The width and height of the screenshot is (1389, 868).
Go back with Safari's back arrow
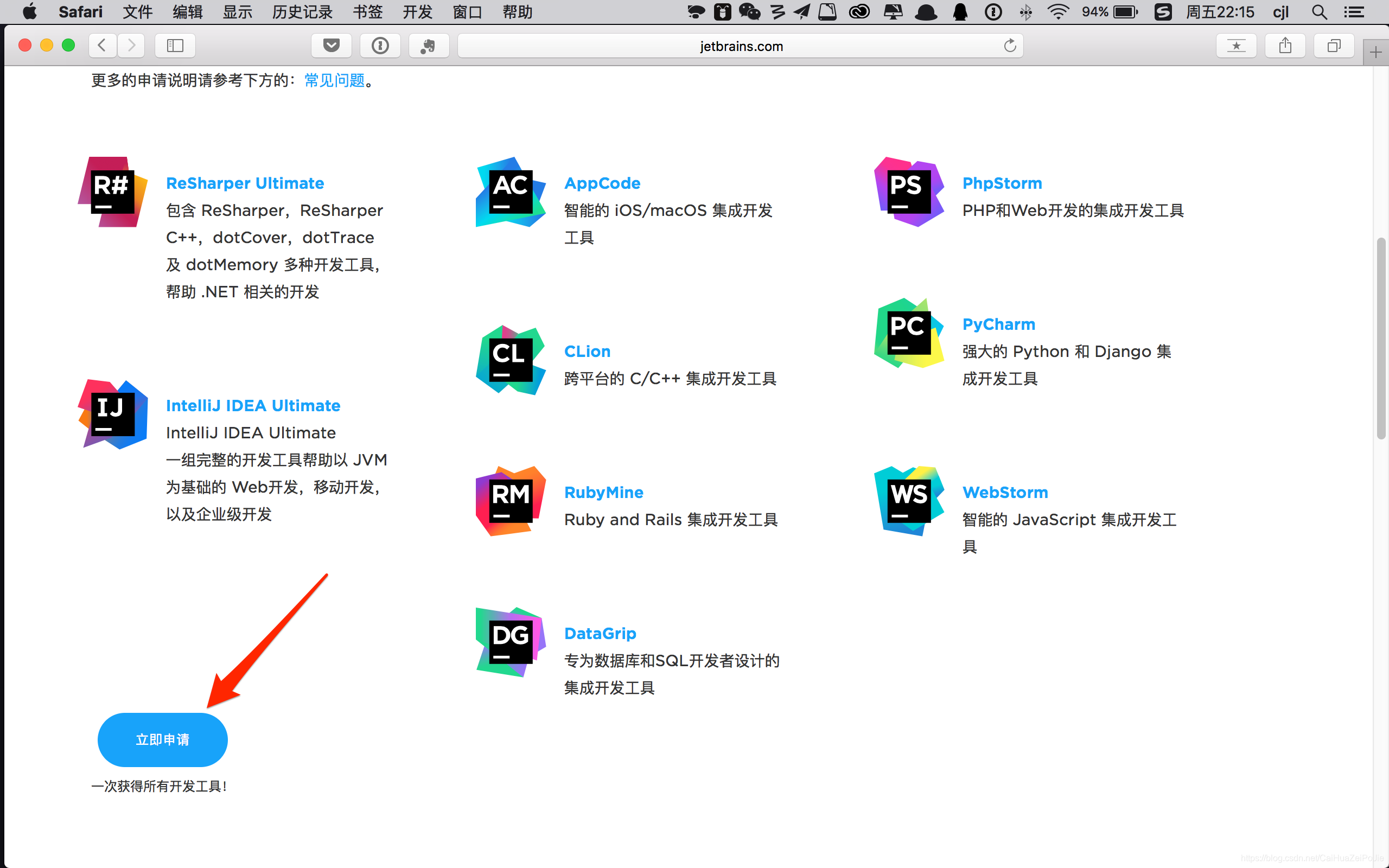[x=103, y=46]
